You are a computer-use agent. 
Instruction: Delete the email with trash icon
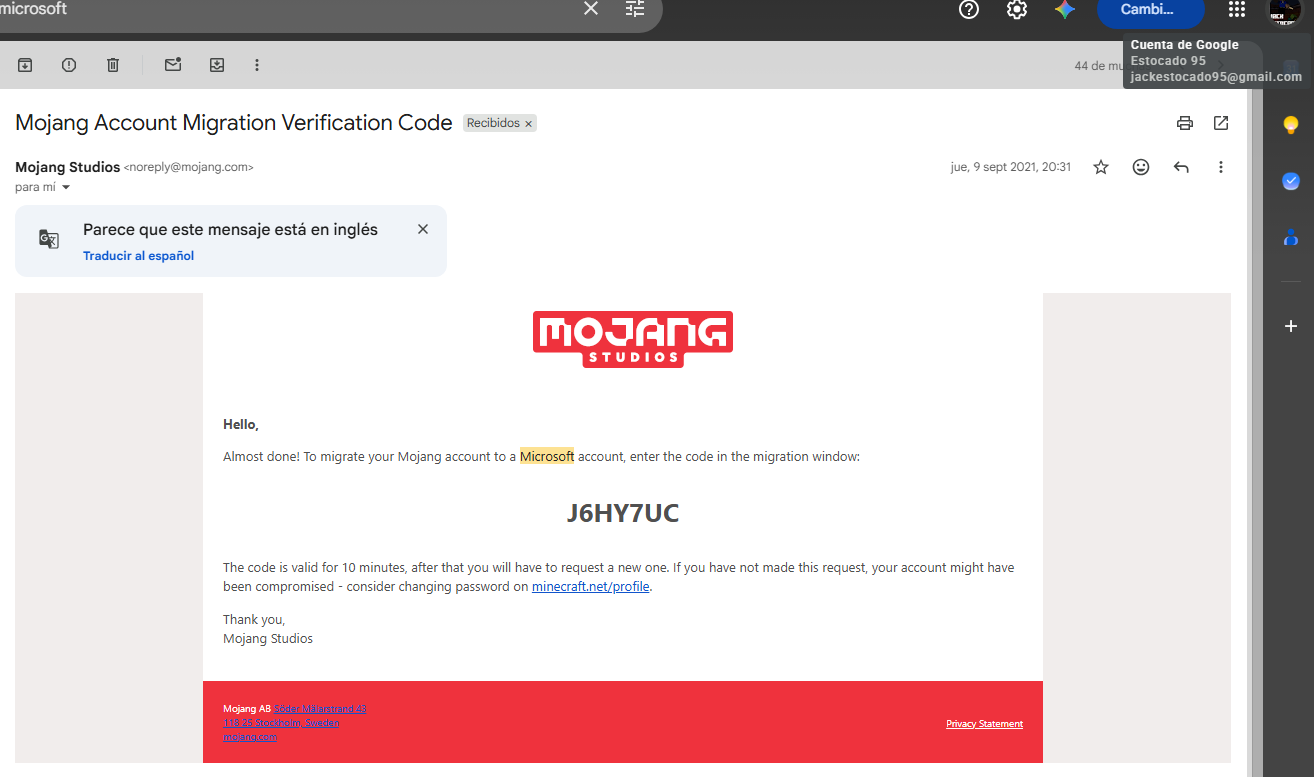coord(113,65)
